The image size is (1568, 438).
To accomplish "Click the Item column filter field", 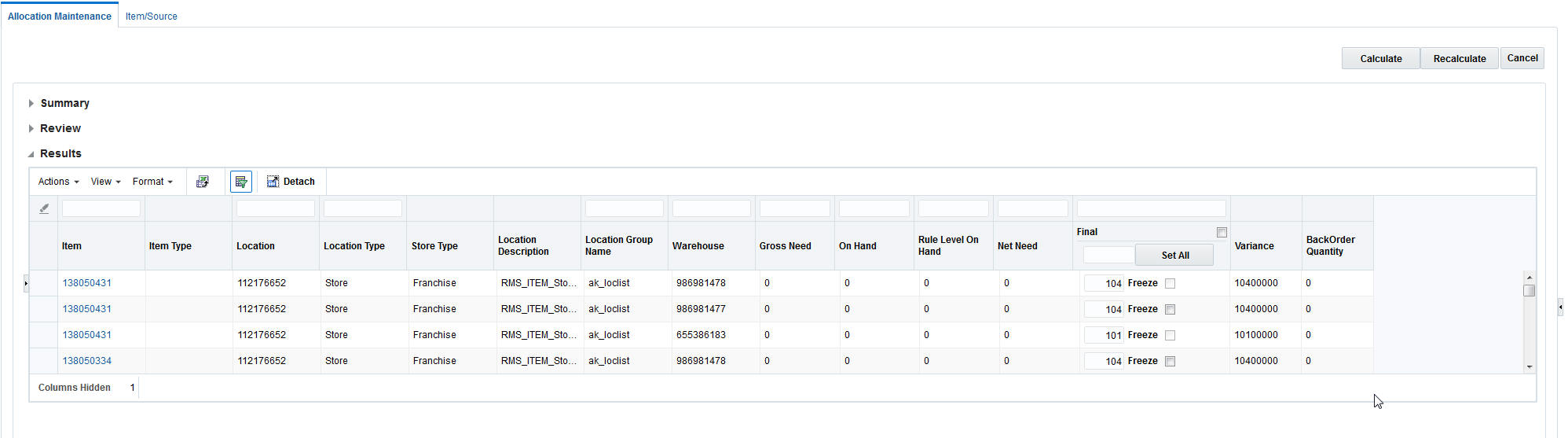I will click(x=101, y=208).
